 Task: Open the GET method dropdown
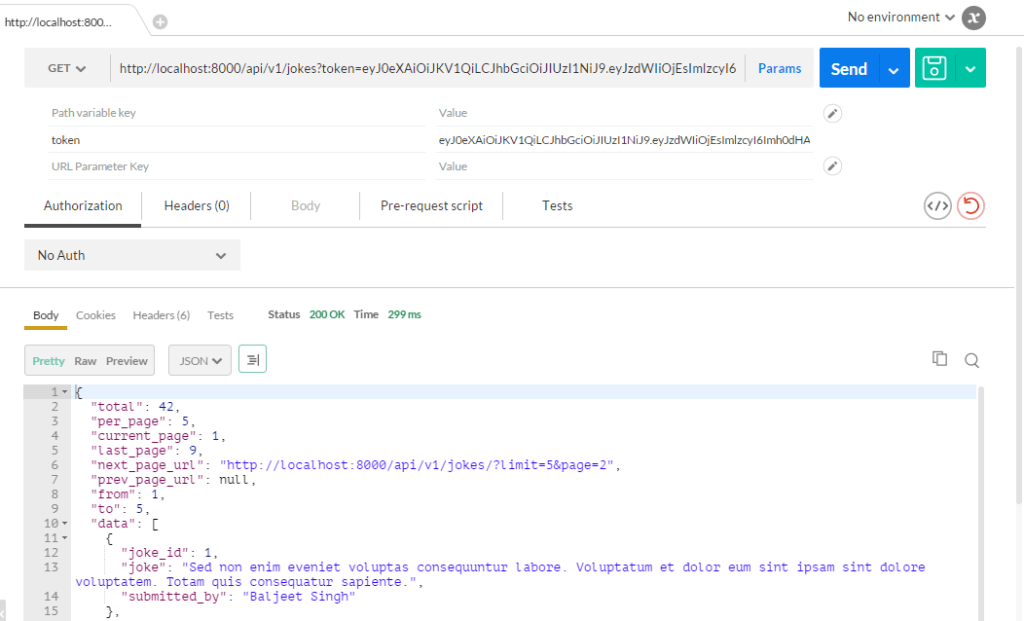67,68
